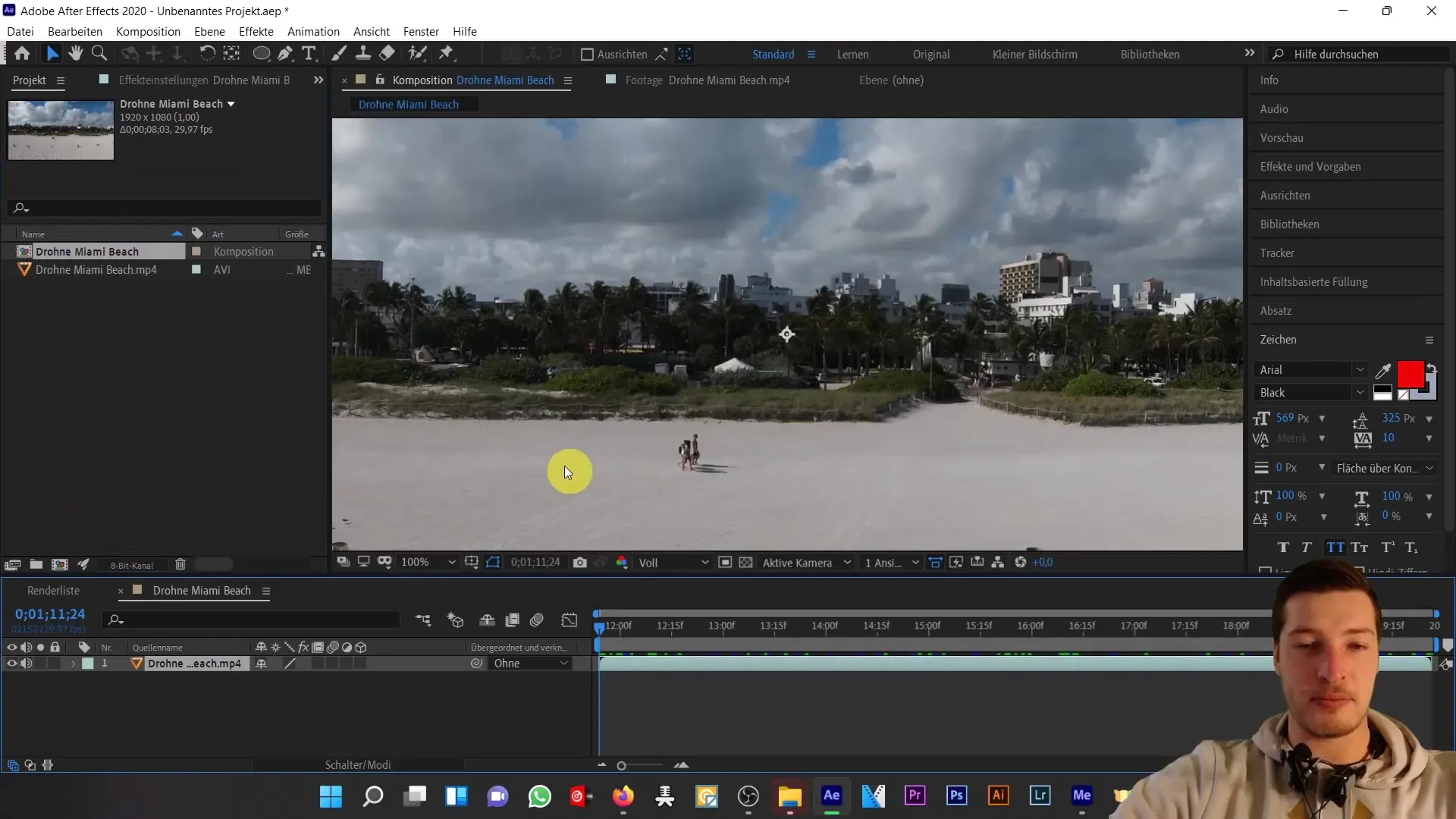
Task: Click the frame blending enable icon
Action: (513, 620)
